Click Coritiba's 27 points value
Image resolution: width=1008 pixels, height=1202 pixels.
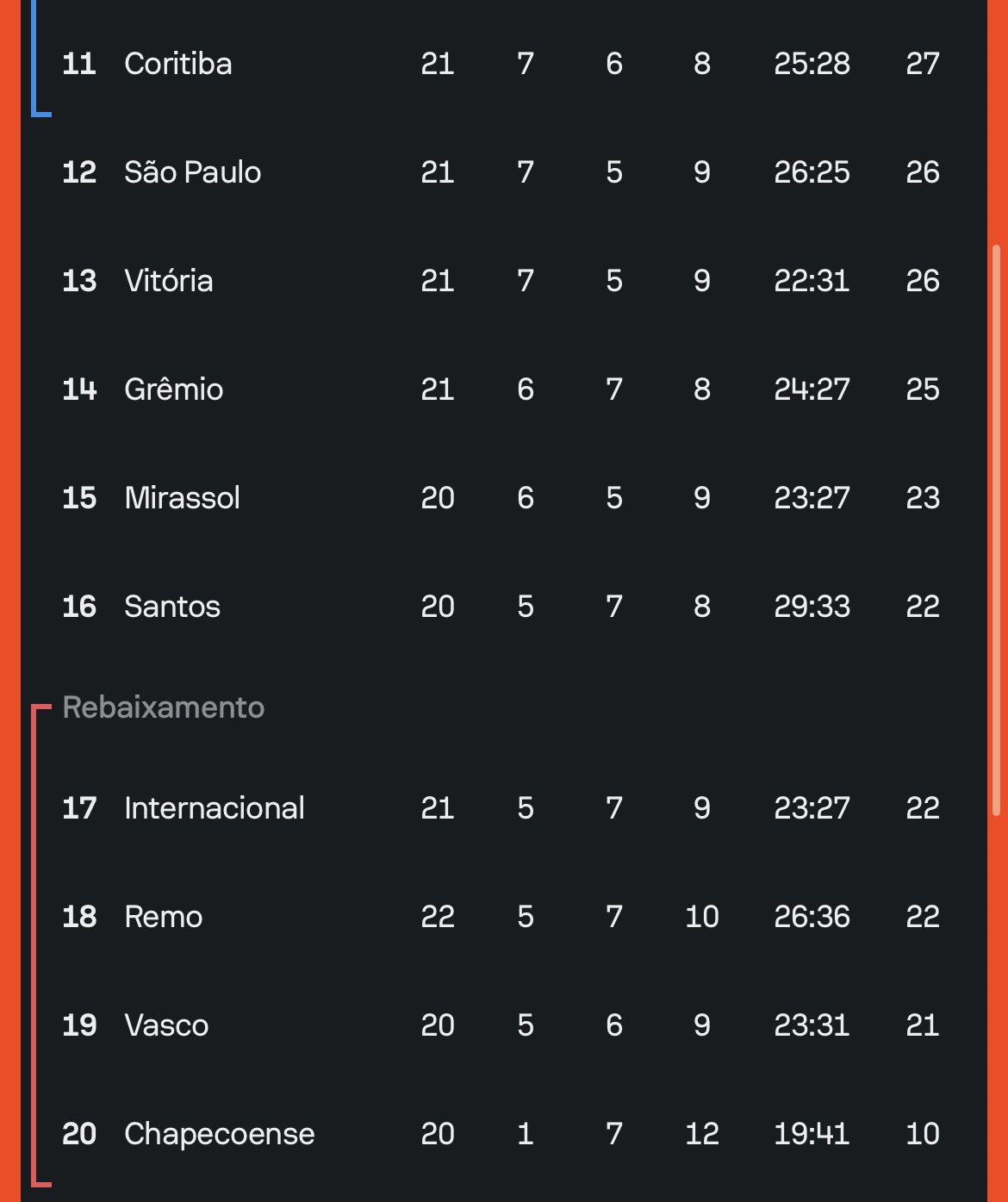click(922, 64)
